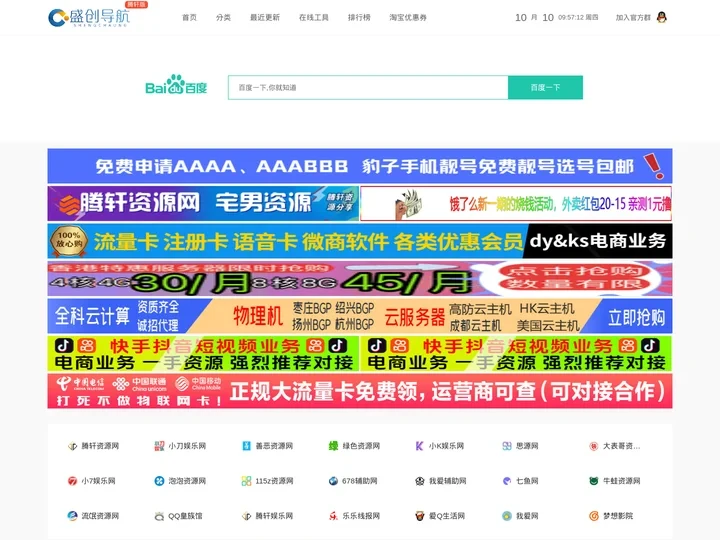Open the 小刀娱乐网 site icon

coord(159,446)
